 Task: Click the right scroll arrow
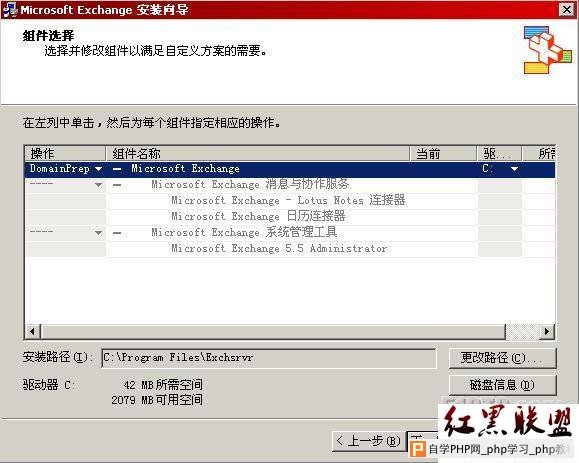click(x=547, y=332)
